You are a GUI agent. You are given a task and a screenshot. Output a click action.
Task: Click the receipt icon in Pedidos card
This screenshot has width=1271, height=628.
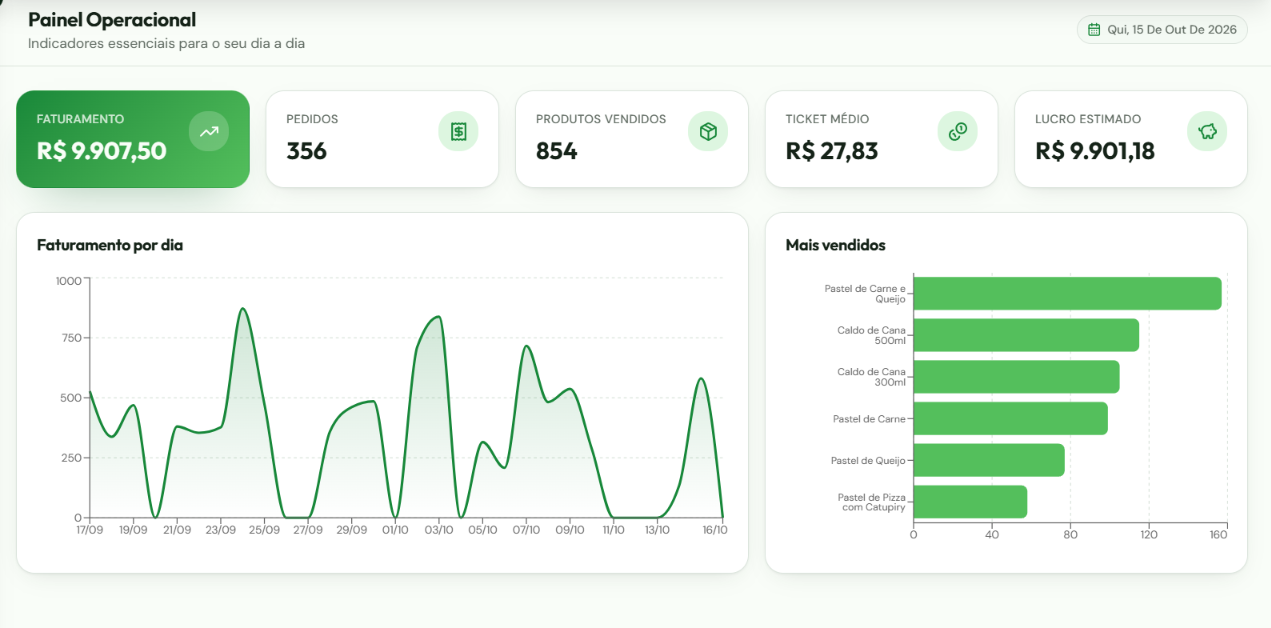[x=458, y=131]
